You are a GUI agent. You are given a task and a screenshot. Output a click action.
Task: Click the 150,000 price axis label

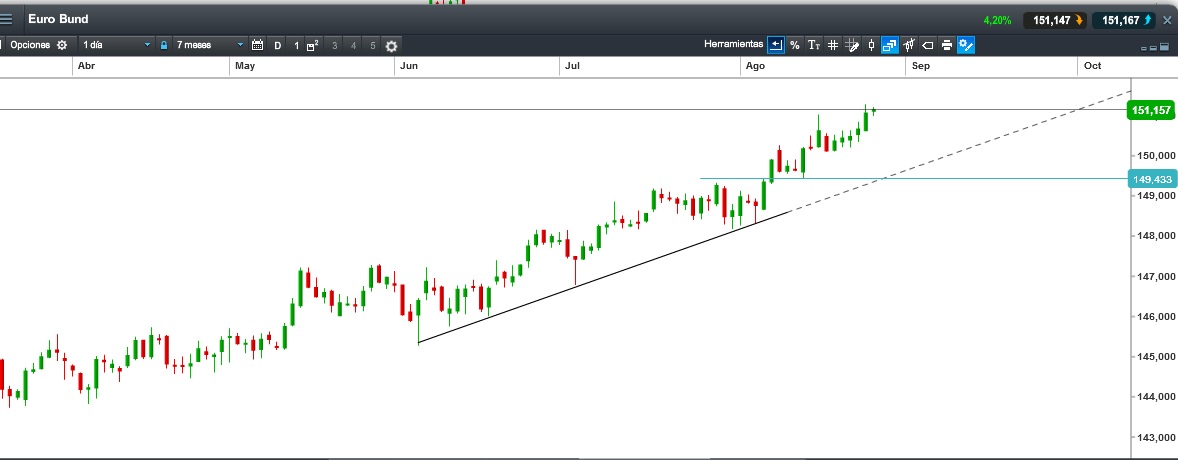[x=1155, y=156]
